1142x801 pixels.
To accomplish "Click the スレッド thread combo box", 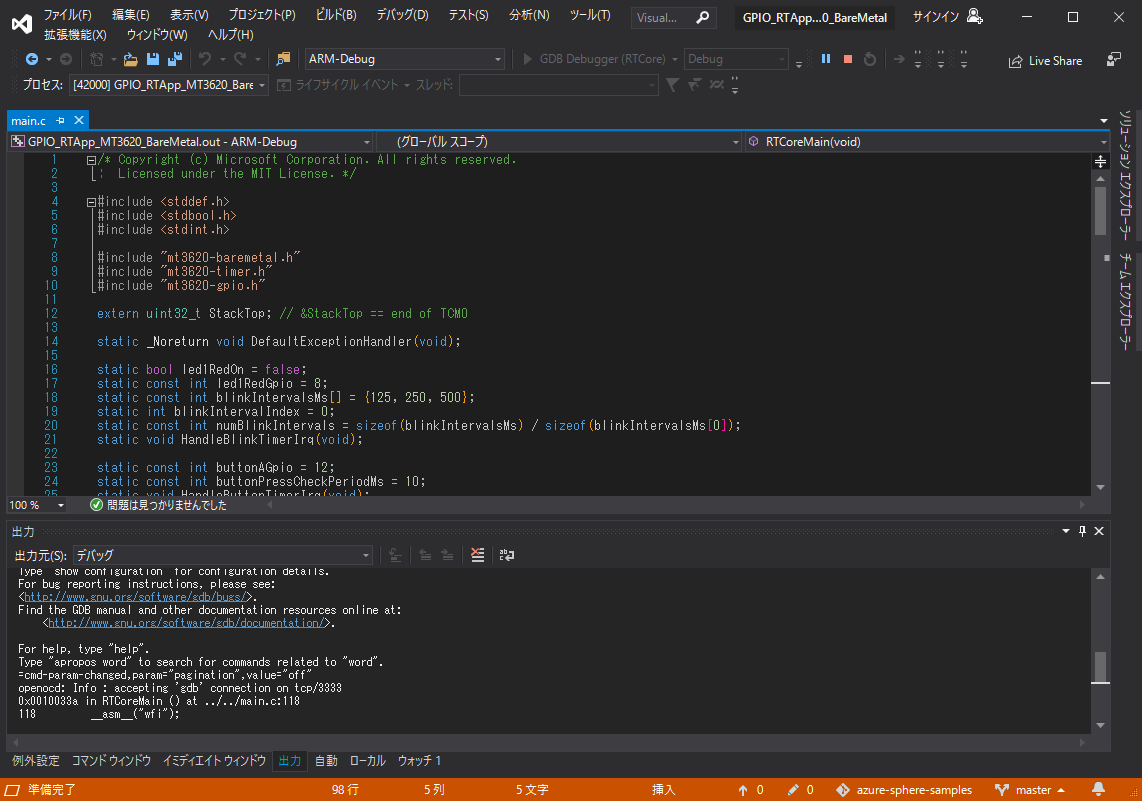I will click(559, 85).
